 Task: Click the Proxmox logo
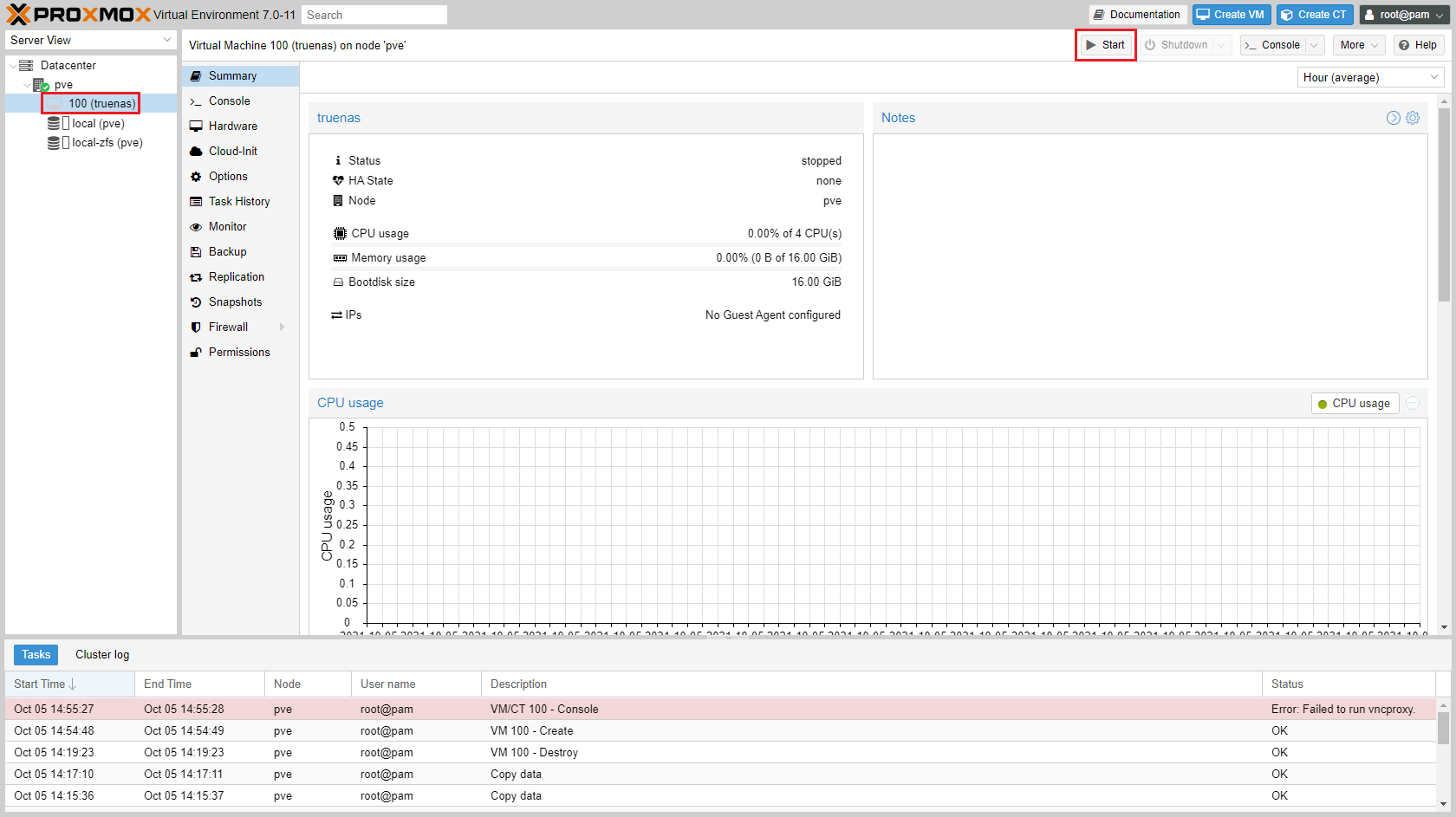click(x=79, y=14)
